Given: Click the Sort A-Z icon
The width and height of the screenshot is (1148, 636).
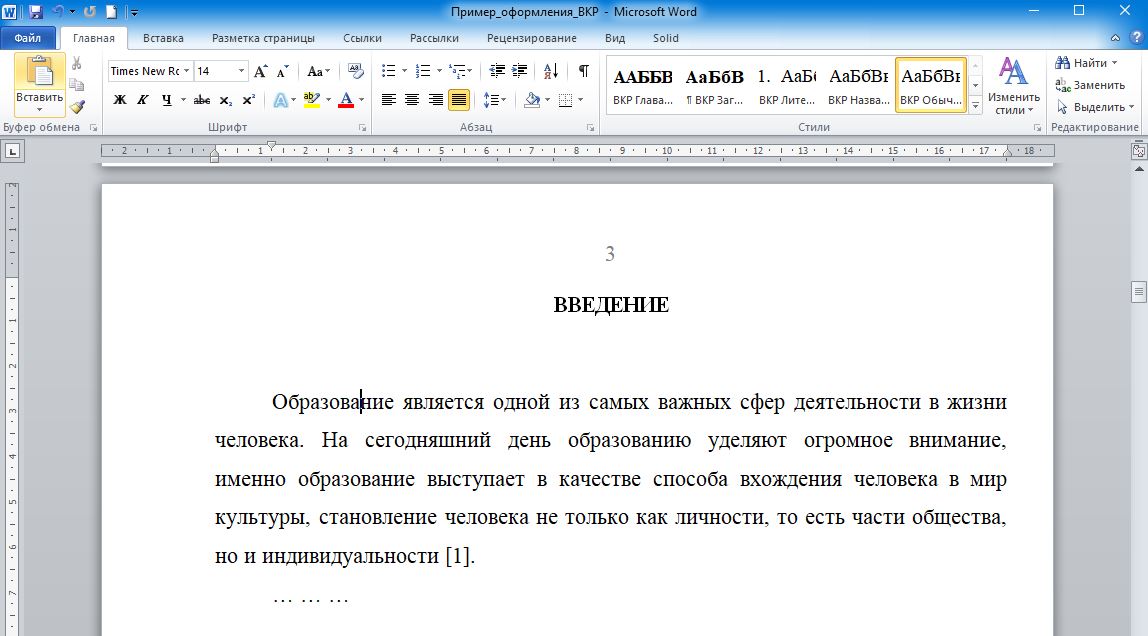Looking at the screenshot, I should click(x=551, y=71).
